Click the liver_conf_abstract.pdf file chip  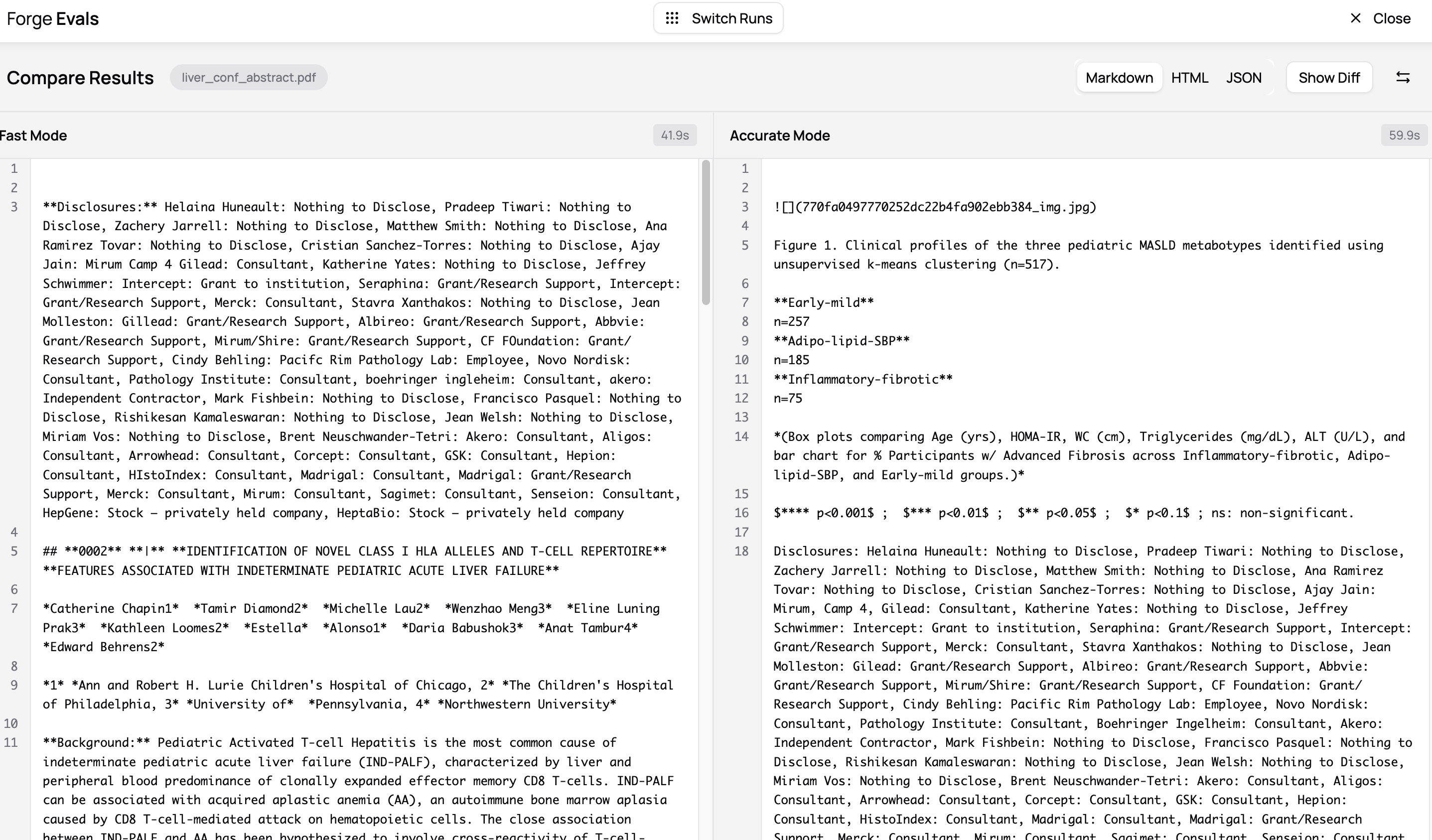pos(248,77)
